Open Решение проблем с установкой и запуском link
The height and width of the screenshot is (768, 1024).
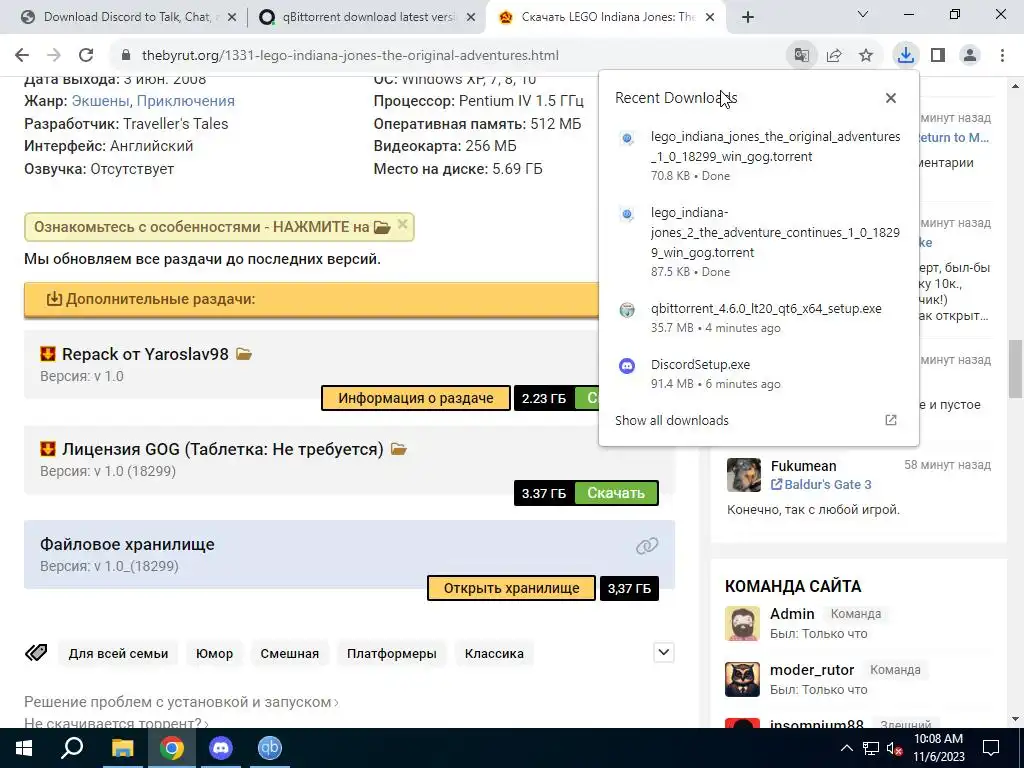181,702
